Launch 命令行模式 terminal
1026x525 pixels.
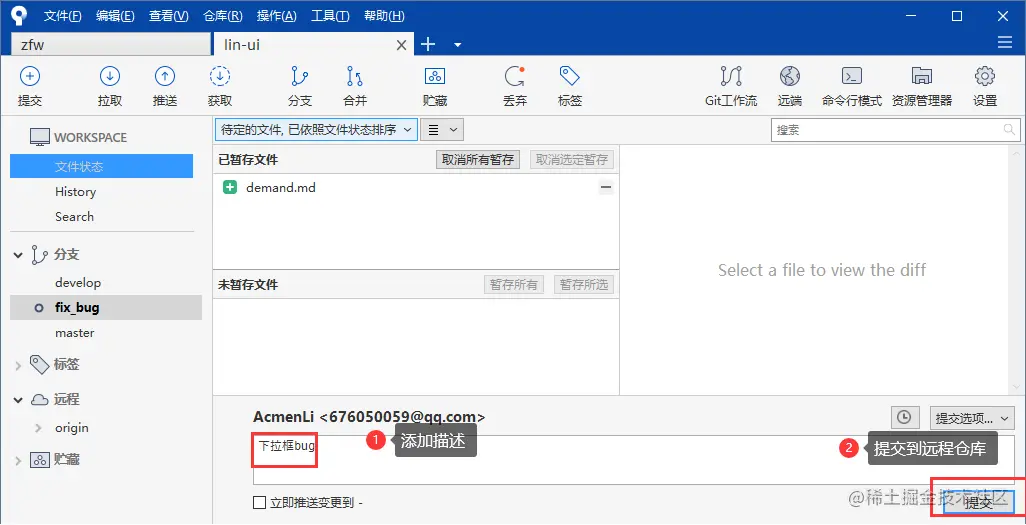(x=852, y=86)
